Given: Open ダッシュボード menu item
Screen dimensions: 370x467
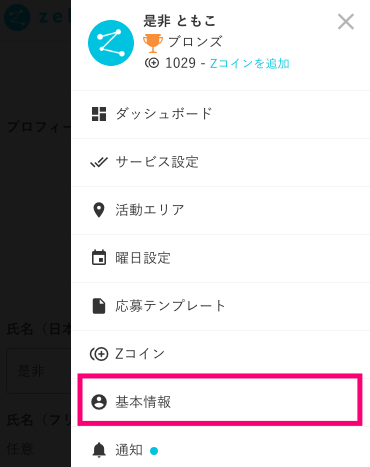Looking at the screenshot, I should click(220, 114).
